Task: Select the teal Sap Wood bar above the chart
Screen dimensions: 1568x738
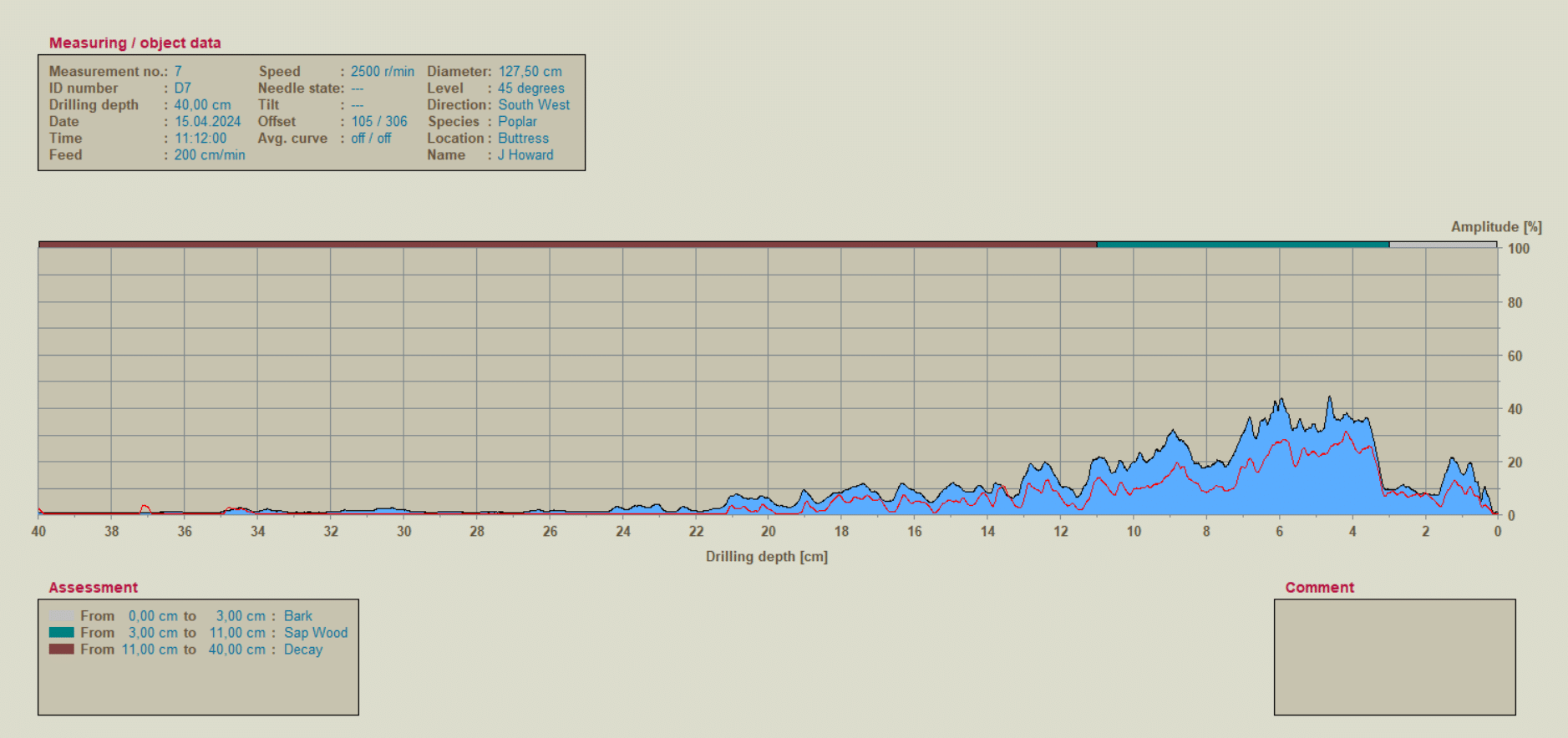Action: pyautogui.click(x=1242, y=245)
